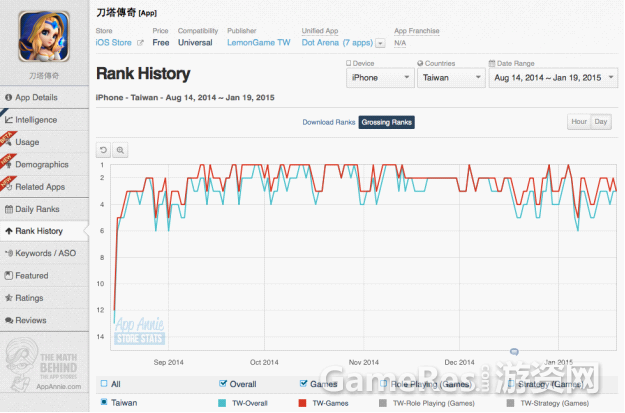Viewport: 625px width, 413px height.
Task: Open Demographics section
Action: 44,164
